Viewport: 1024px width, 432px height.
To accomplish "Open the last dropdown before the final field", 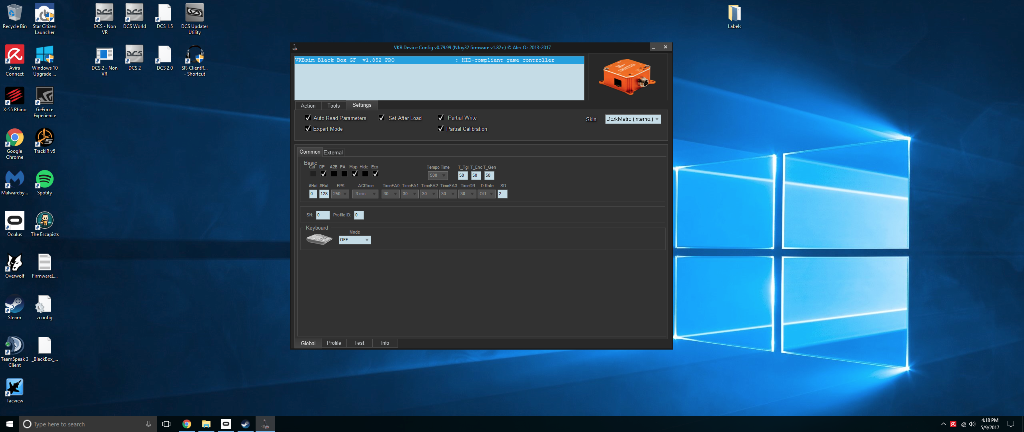I will click(x=487, y=194).
